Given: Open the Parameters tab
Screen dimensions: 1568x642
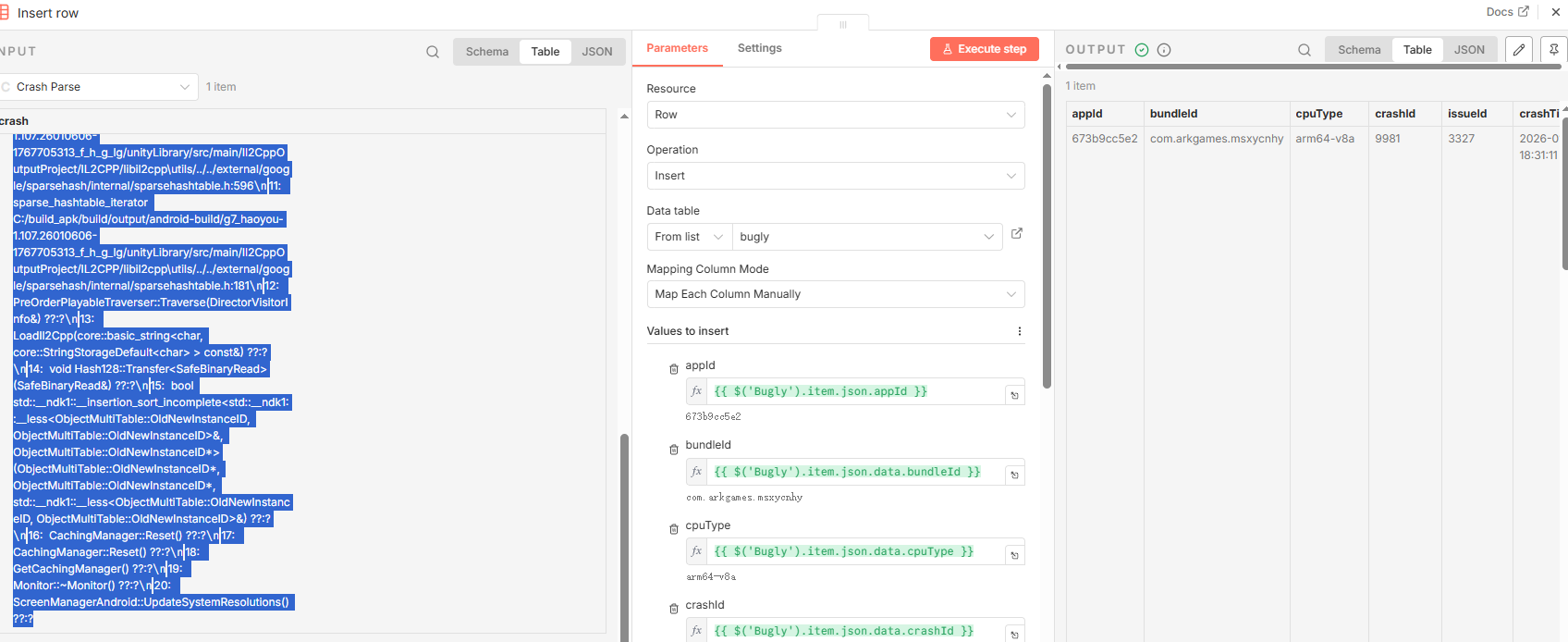Looking at the screenshot, I should pyautogui.click(x=677, y=48).
